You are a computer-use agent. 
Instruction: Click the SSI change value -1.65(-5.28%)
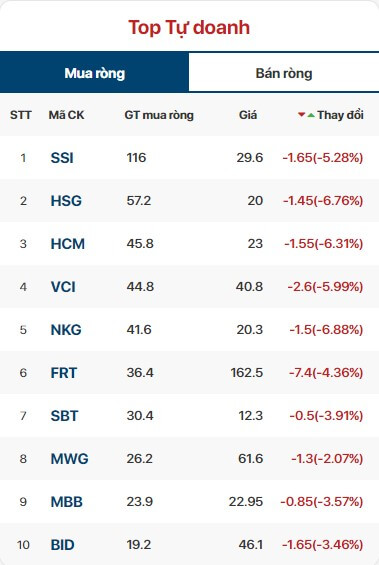pos(323,158)
